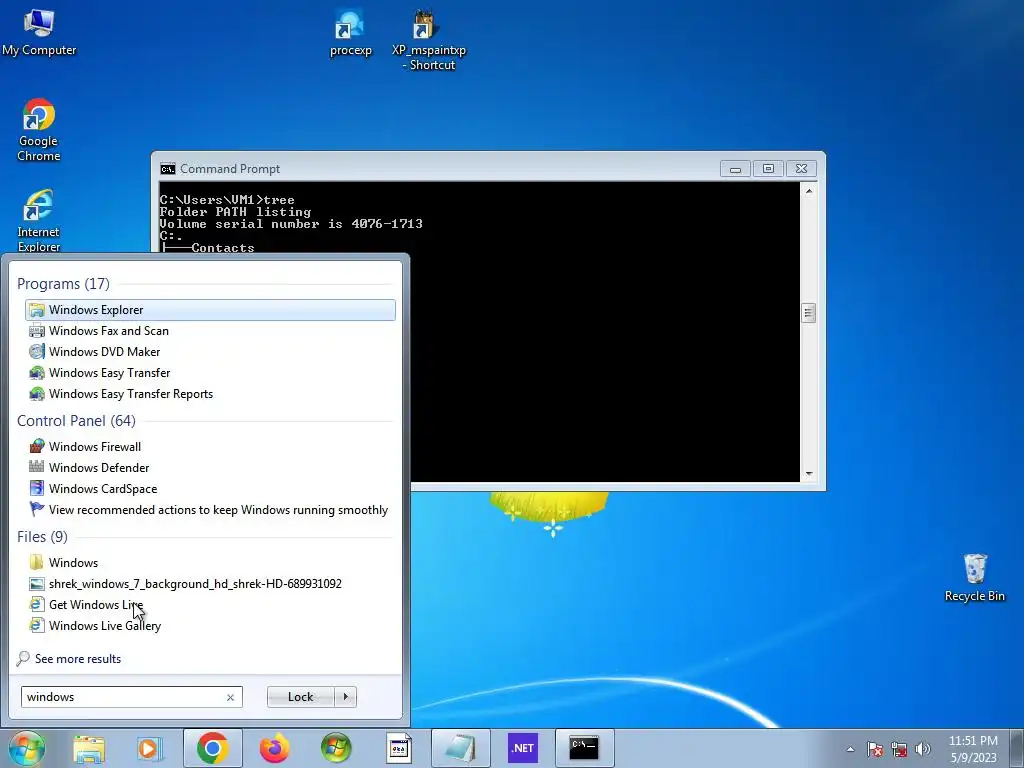The image size is (1024, 768).
Task: Open Windows Easy Transfer Reports result
Action: click(x=210, y=393)
